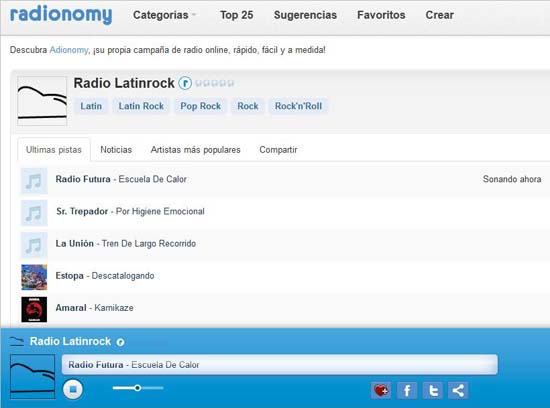Click track Sr. Trepador - Por Higiene Emocional
This screenshot has width=550, height=408.
130,212
